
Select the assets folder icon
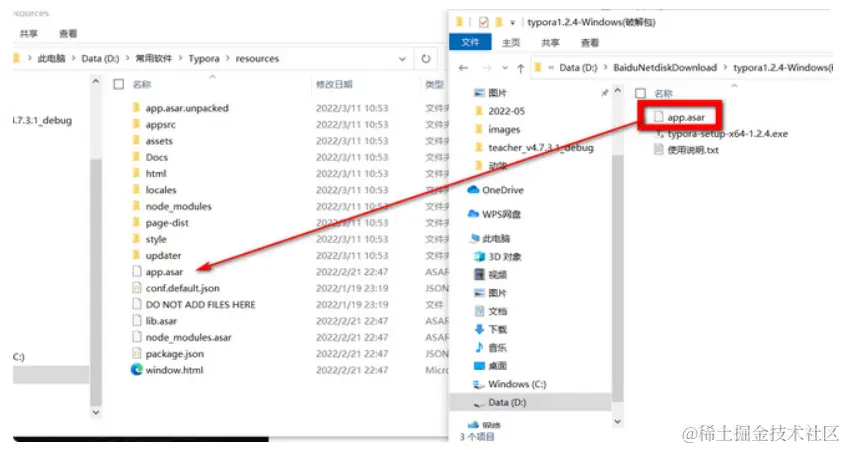pyautogui.click(x=137, y=140)
